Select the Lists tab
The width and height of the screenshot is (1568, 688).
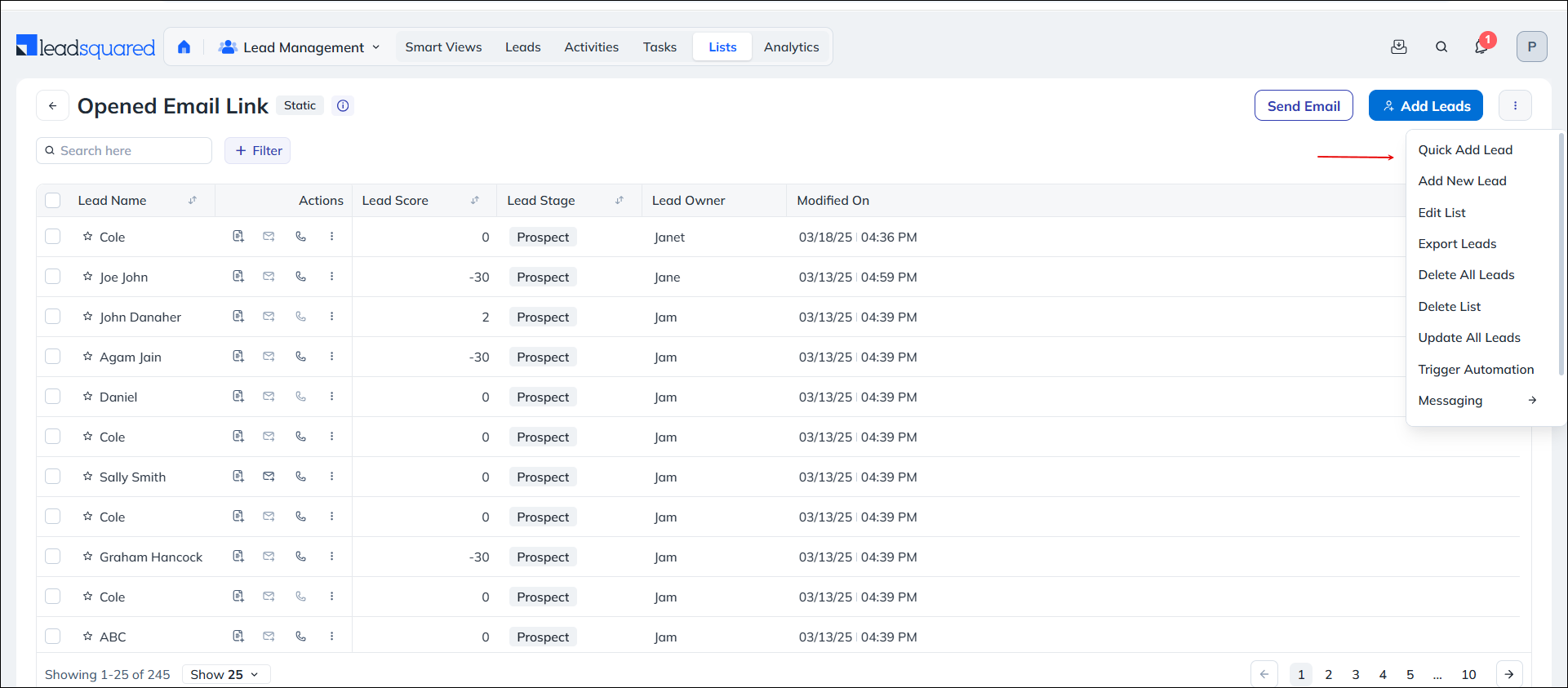tap(722, 47)
